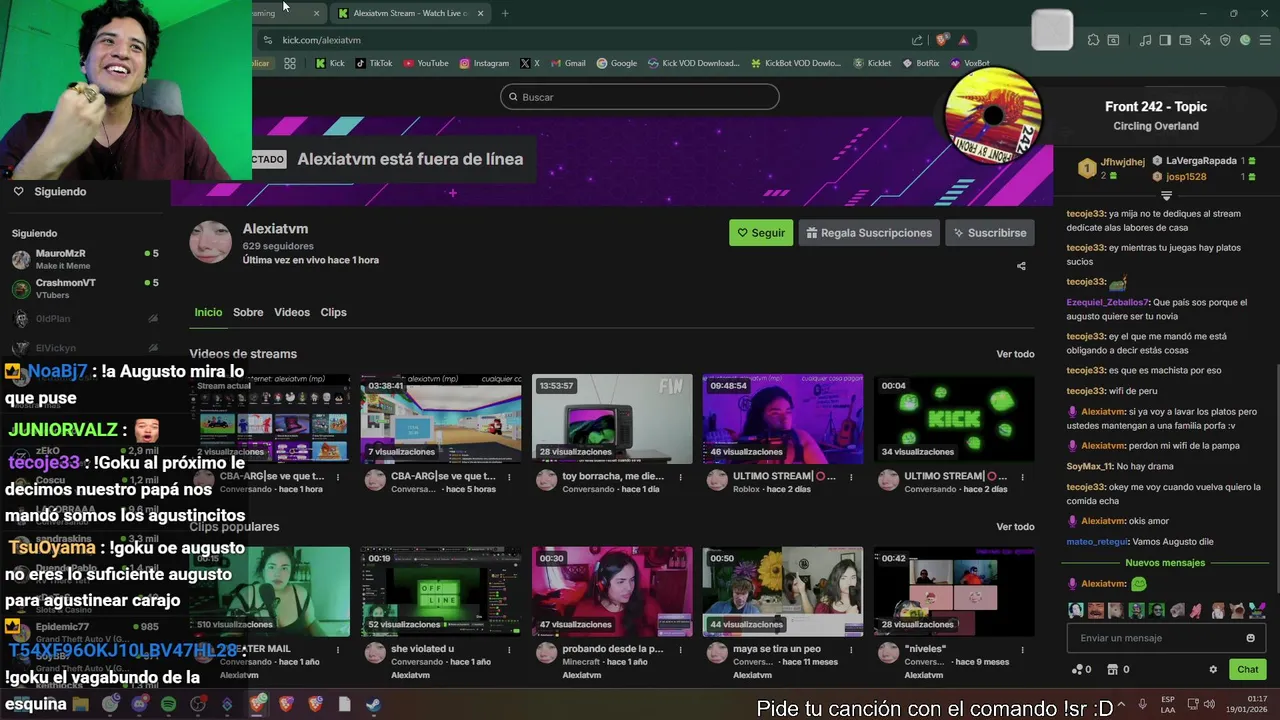
Task: Open MauroMzR channel in sidebar
Action: click(85, 259)
